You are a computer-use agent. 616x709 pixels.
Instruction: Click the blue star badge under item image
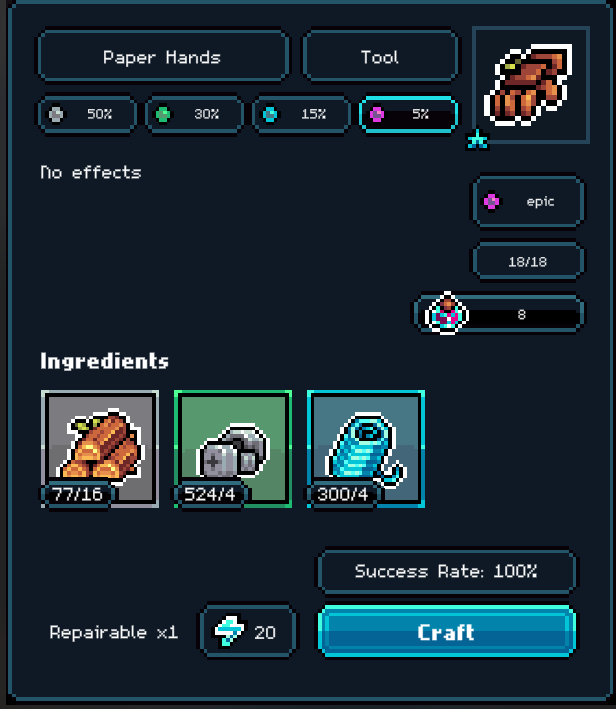point(478,140)
